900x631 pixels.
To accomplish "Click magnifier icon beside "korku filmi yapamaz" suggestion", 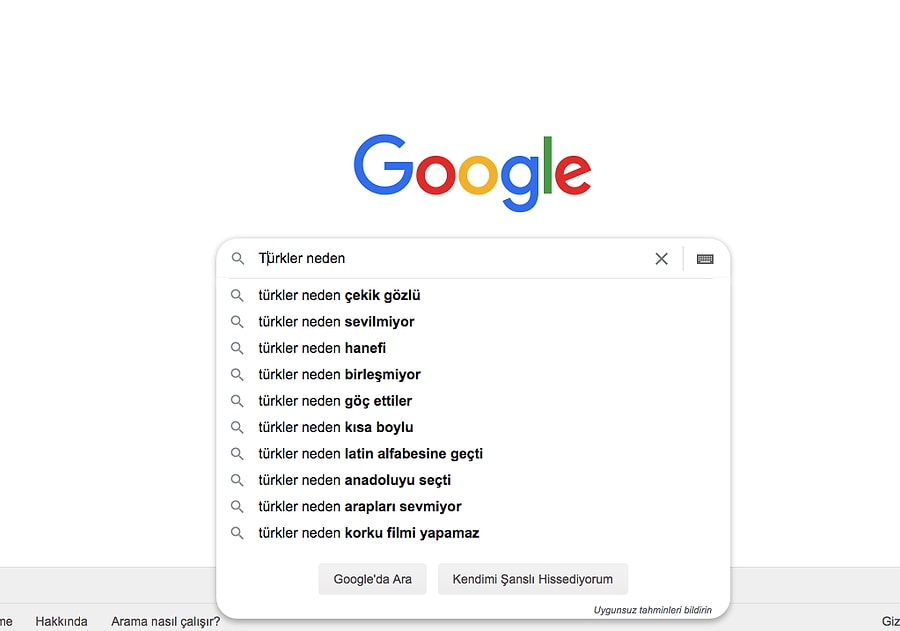I will click(238, 533).
